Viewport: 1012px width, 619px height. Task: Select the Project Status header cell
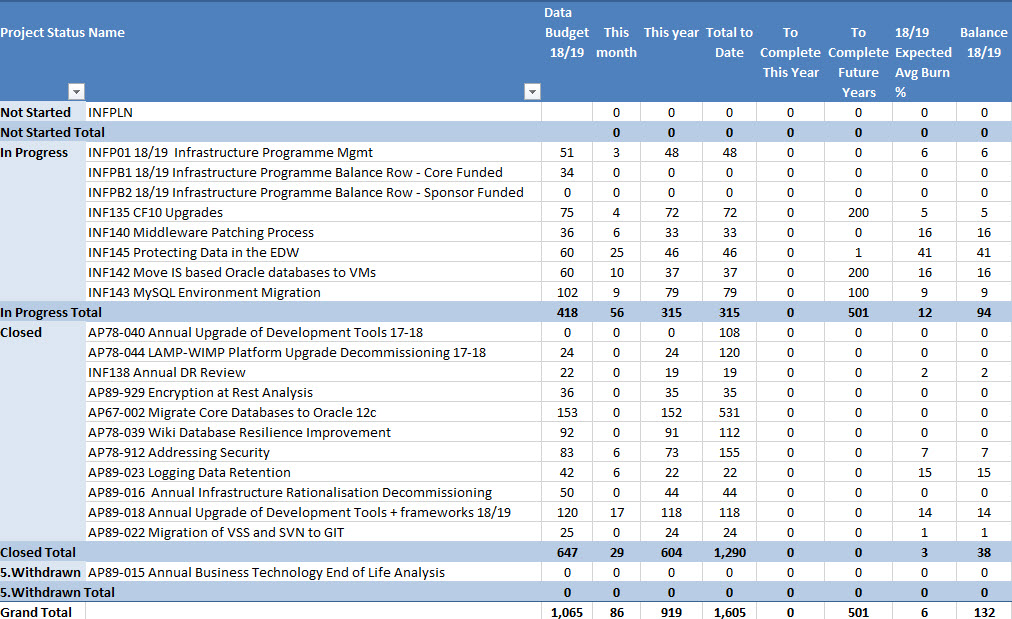tap(43, 33)
